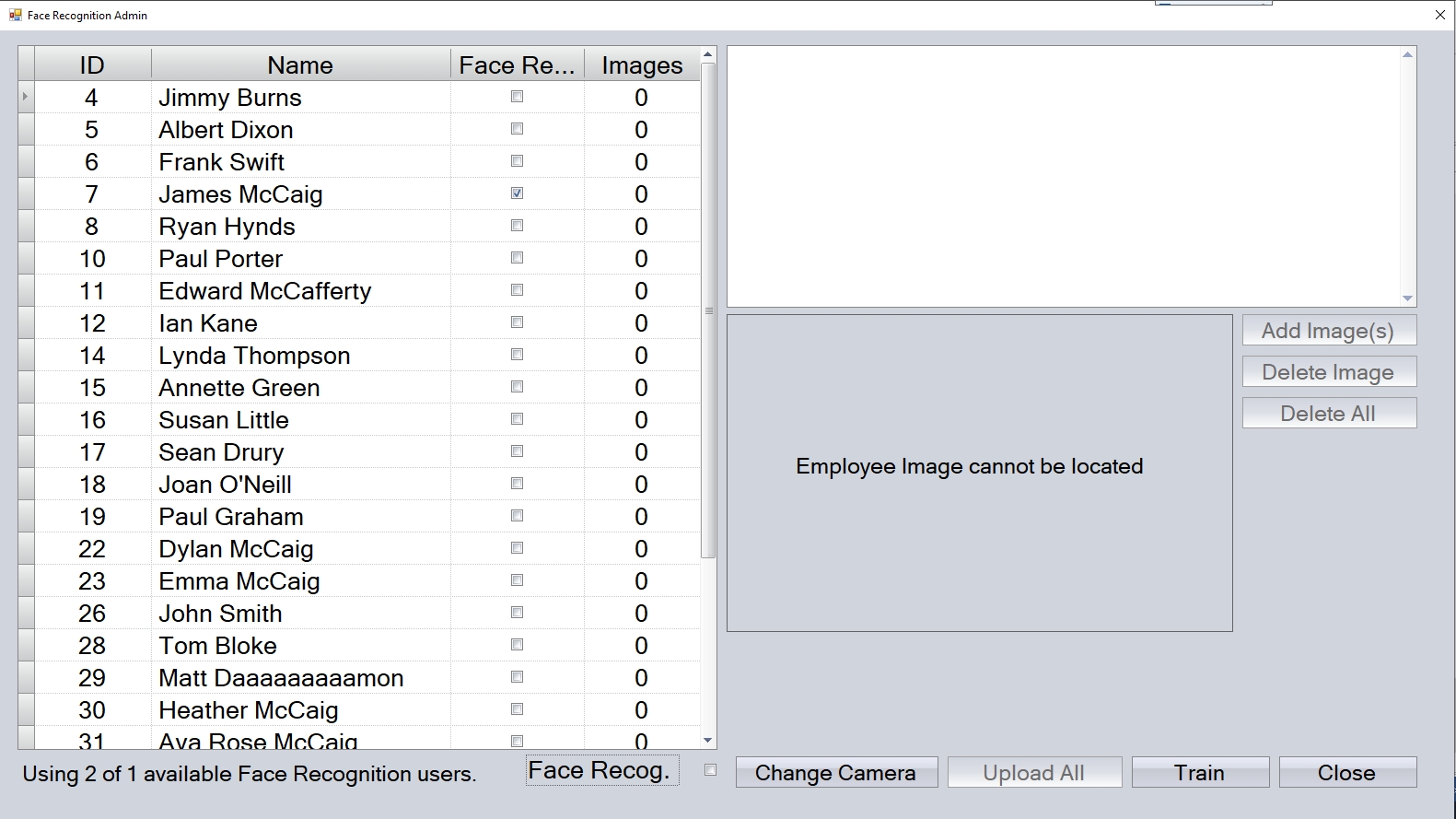Image resolution: width=1456 pixels, height=819 pixels.
Task: Click row selector arrow beside Jimmy Burns
Action: (26, 97)
